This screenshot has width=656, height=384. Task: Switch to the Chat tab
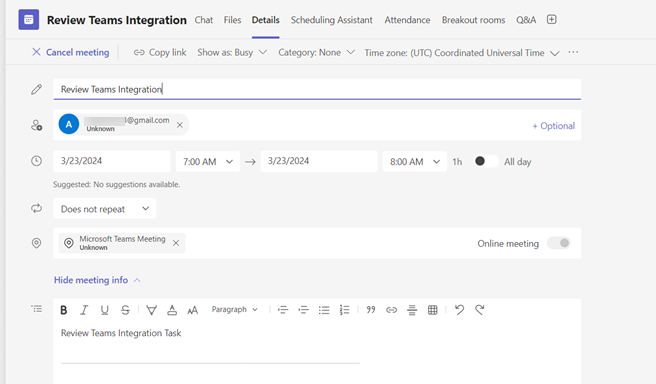[x=204, y=20]
